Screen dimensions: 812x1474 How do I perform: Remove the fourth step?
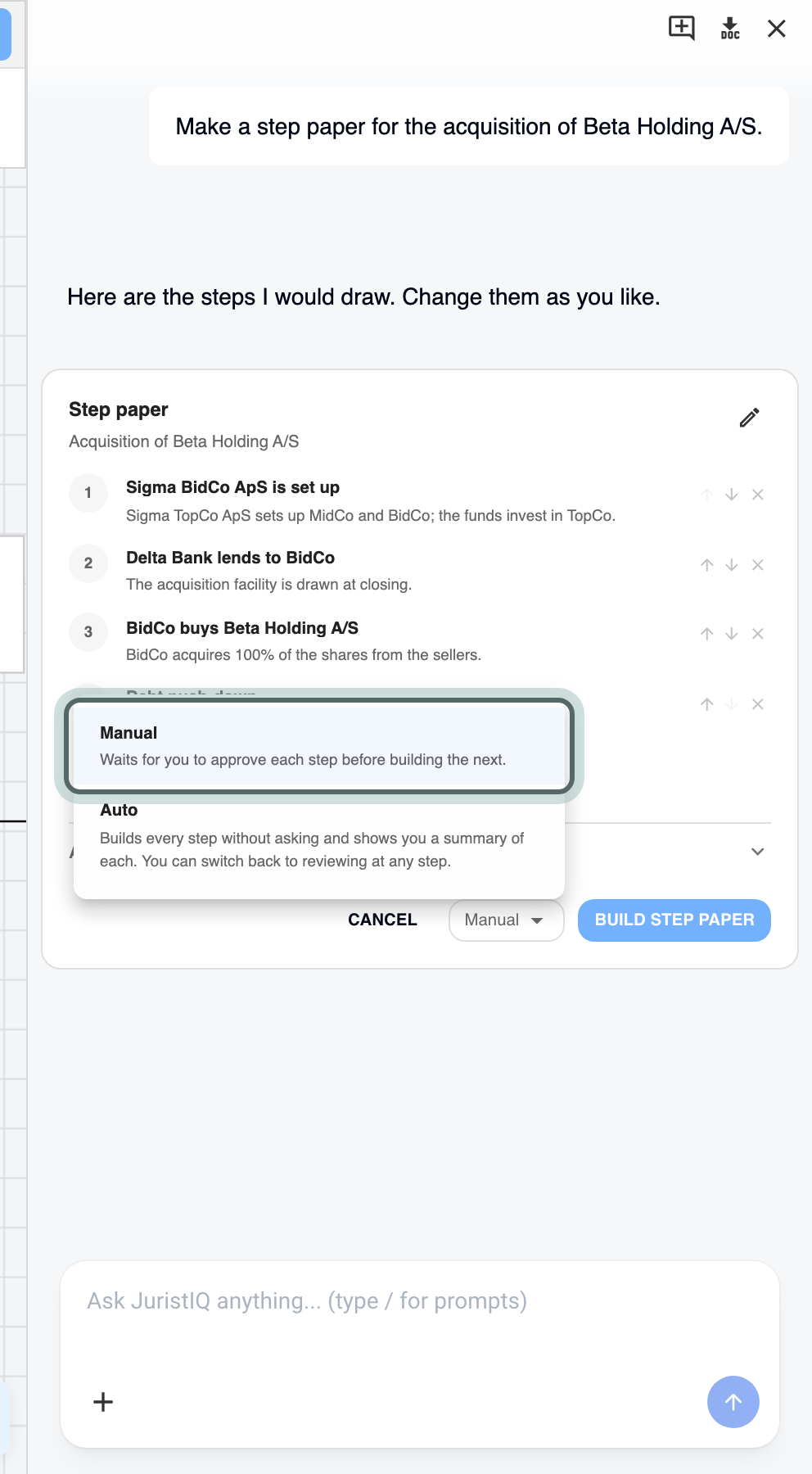pos(758,704)
